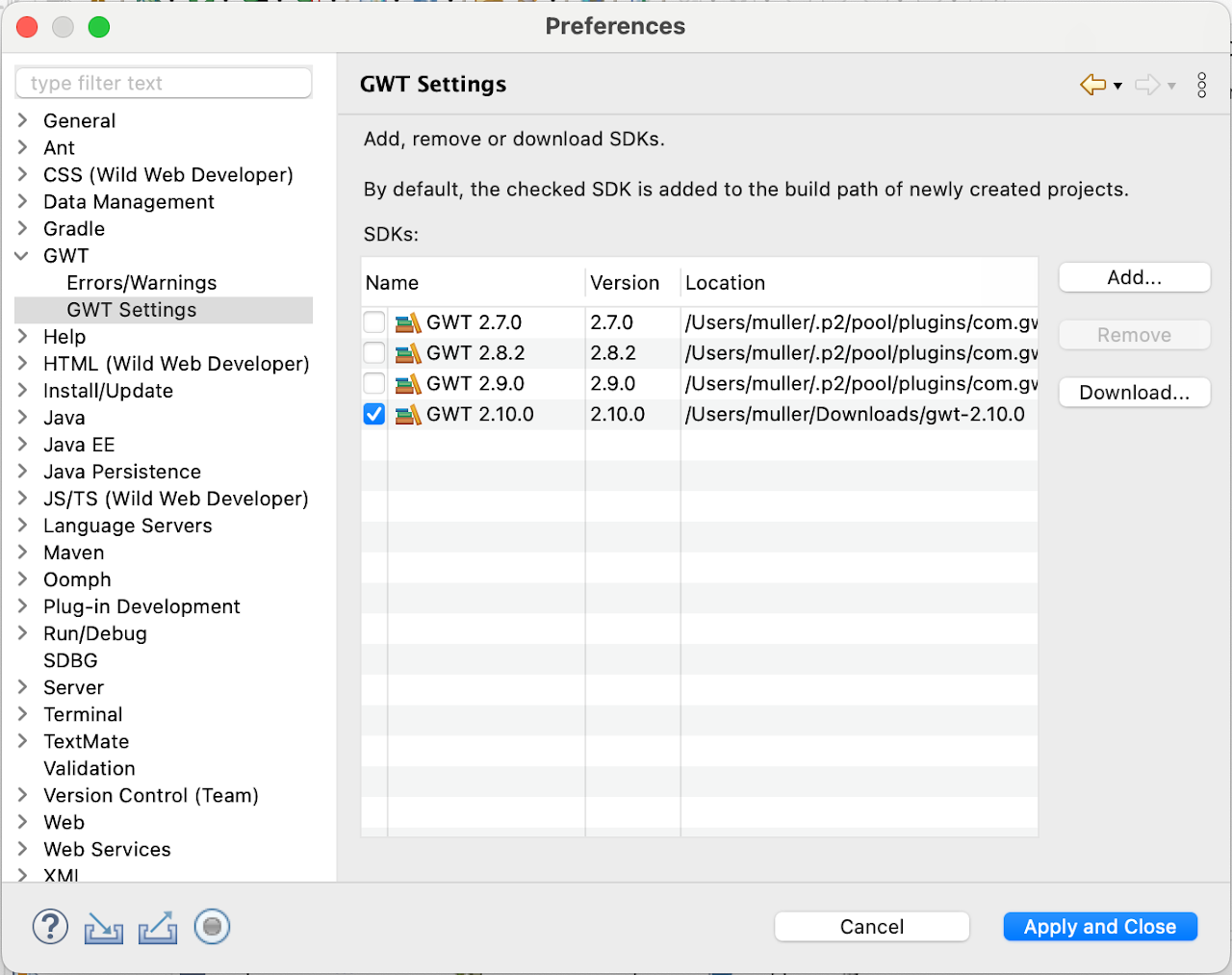The height and width of the screenshot is (975, 1232).
Task: Click the 2.8.2 version cell
Action: click(x=613, y=353)
